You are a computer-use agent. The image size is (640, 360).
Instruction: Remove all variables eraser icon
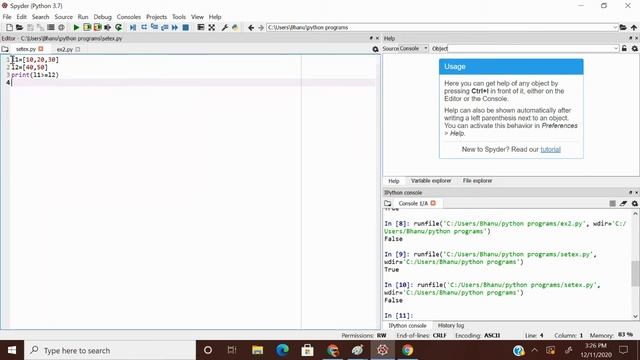(623, 203)
